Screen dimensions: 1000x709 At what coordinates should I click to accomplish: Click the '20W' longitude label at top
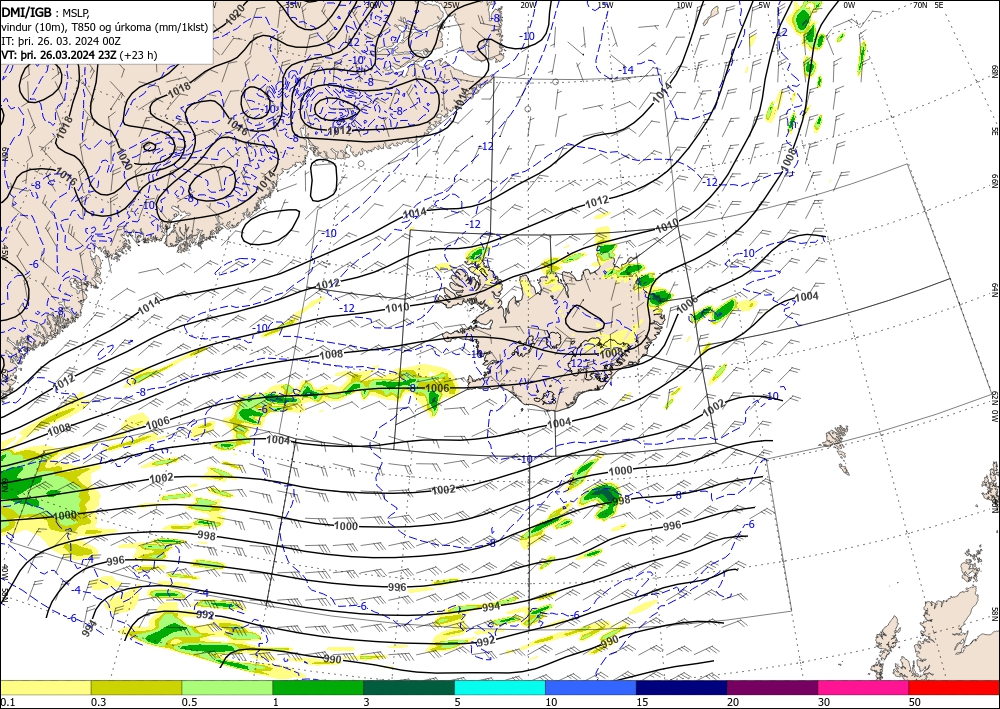pyautogui.click(x=527, y=5)
